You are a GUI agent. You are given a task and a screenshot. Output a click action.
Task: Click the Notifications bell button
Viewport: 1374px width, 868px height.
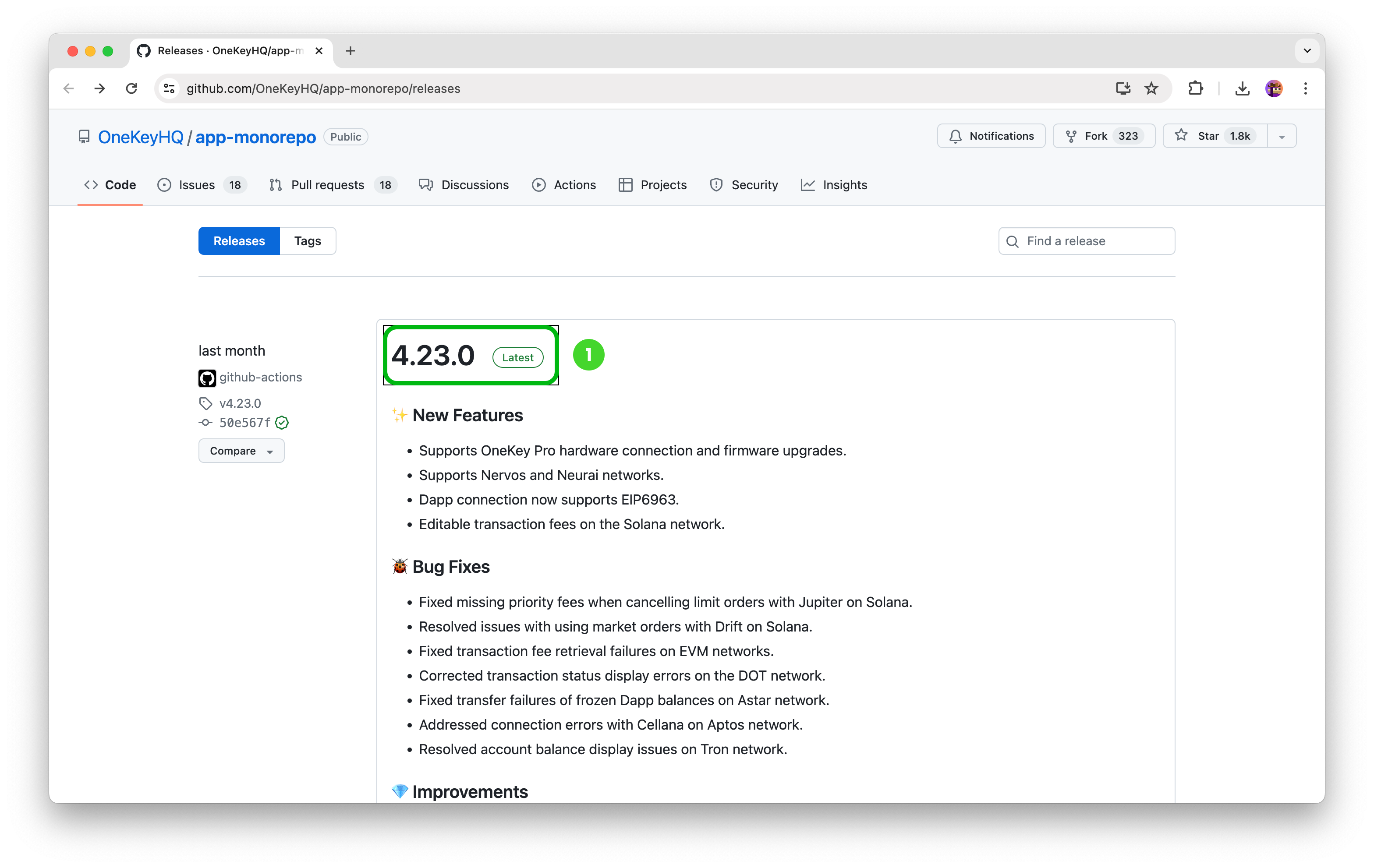(x=991, y=136)
